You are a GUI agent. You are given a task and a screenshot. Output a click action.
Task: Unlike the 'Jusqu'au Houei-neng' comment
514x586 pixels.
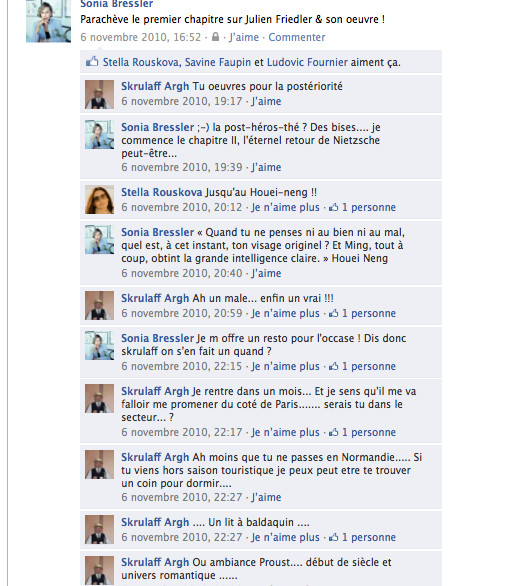pyautogui.click(x=286, y=207)
